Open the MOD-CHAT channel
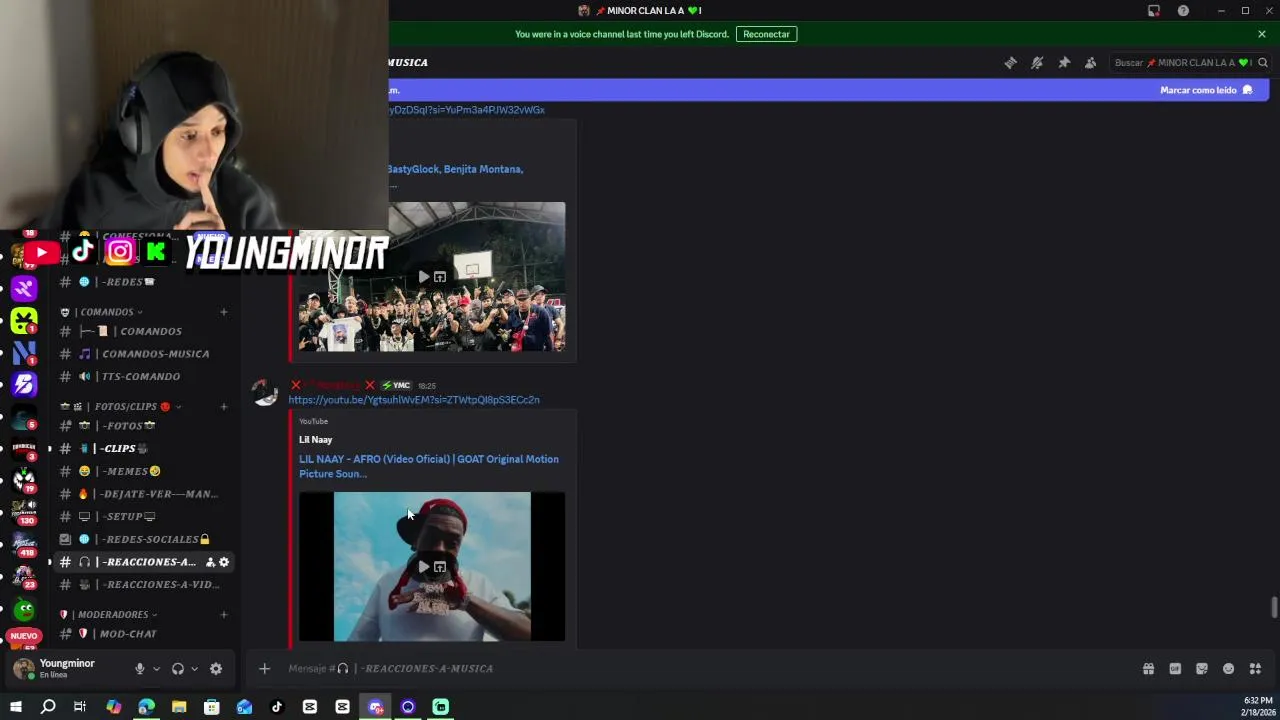1280x720 pixels. tap(145, 634)
